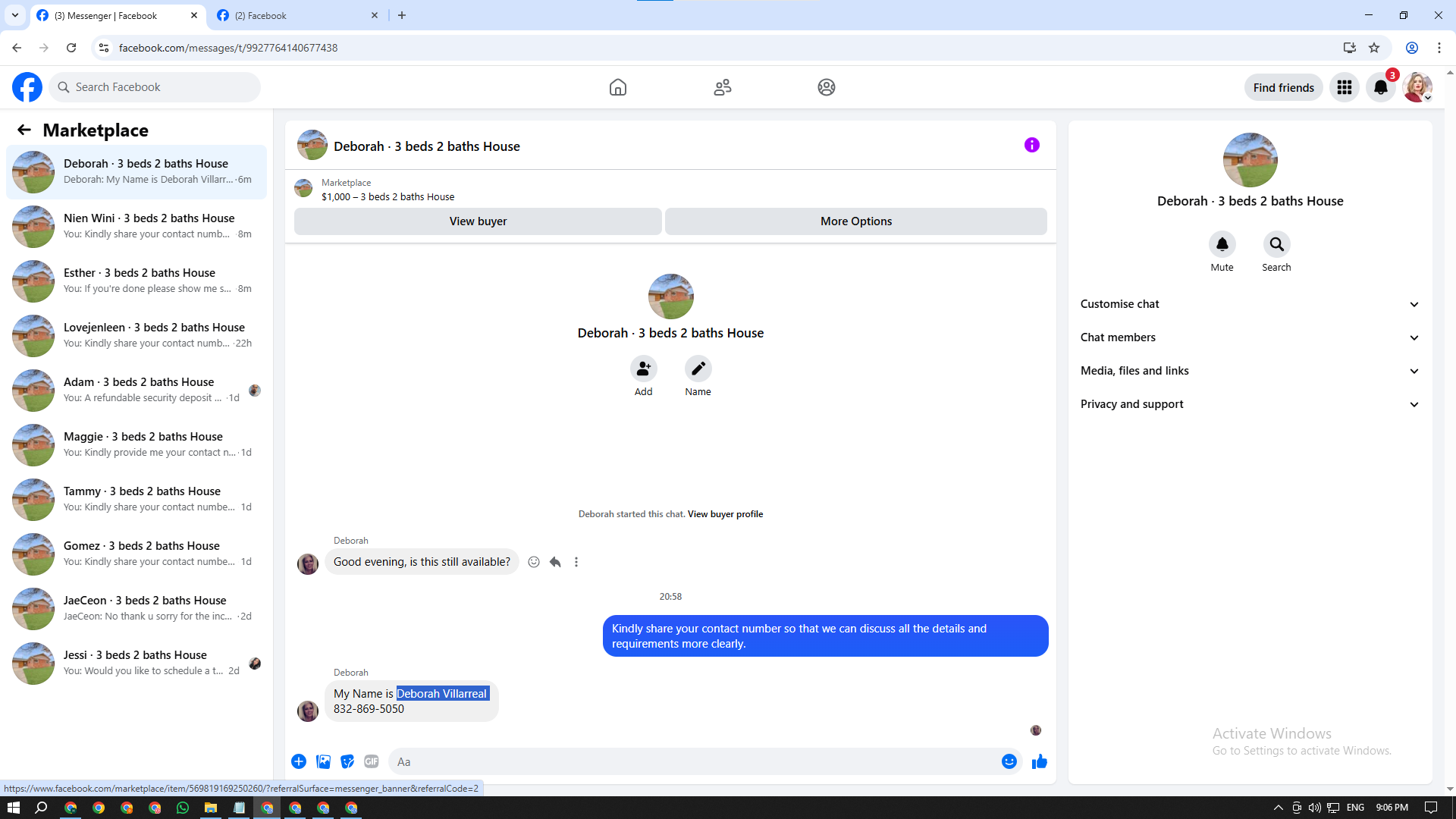Open the taskbar Search icon
1456x819 pixels.
tap(42, 808)
